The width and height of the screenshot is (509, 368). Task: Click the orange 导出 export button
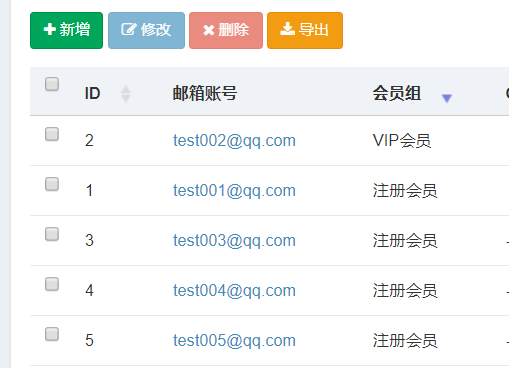(x=305, y=30)
